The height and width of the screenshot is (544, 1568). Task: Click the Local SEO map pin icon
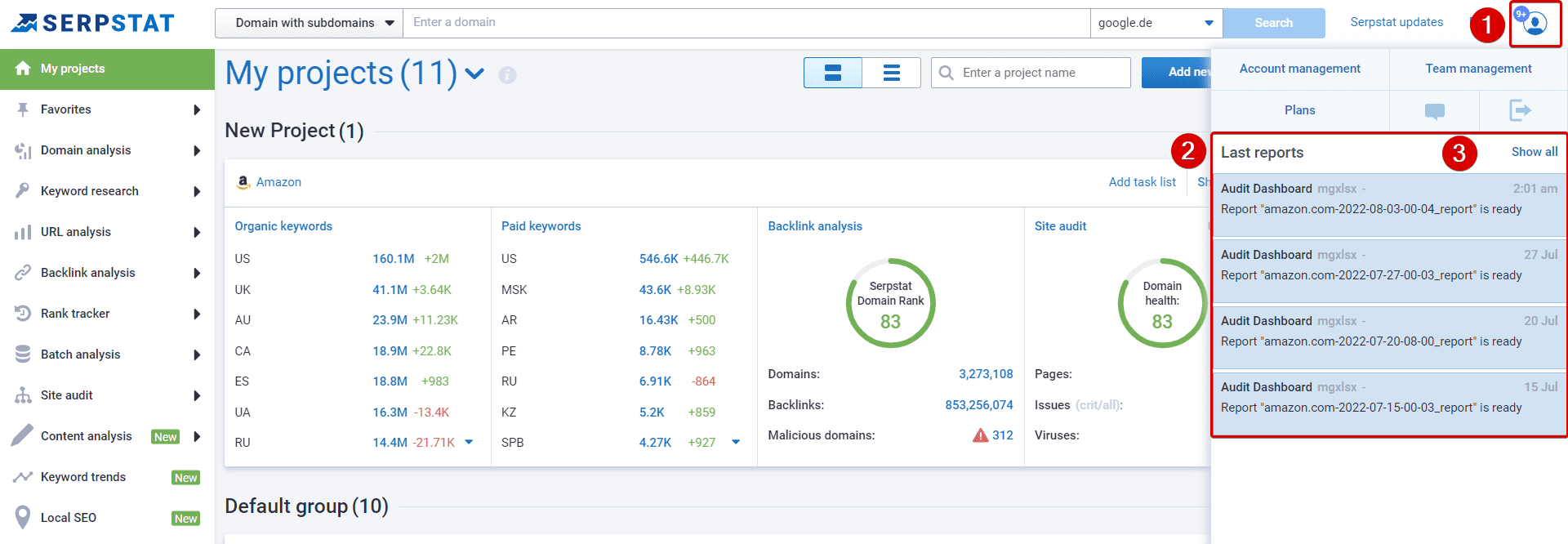[23, 518]
